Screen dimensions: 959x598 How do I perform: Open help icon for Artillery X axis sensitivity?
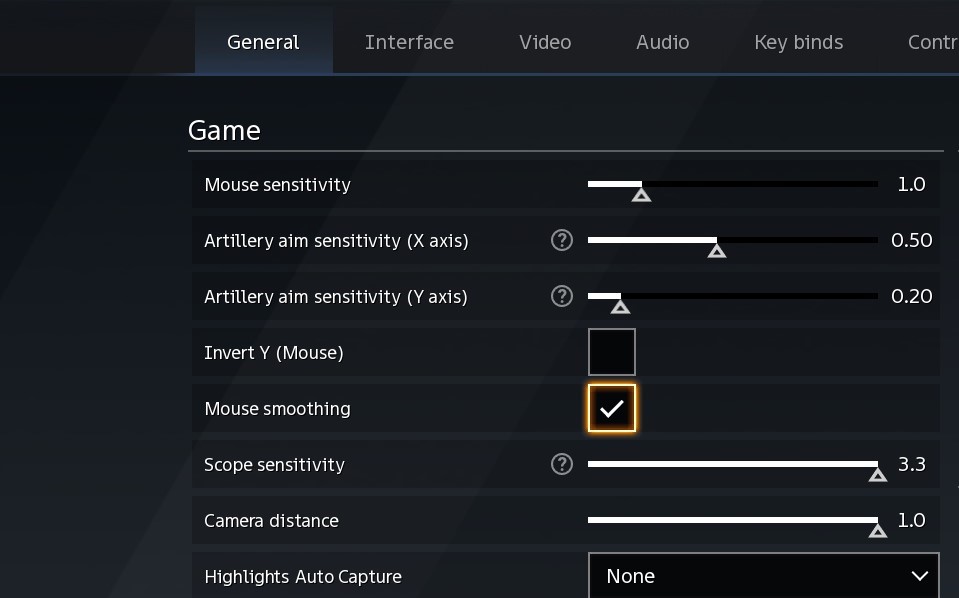coord(561,240)
